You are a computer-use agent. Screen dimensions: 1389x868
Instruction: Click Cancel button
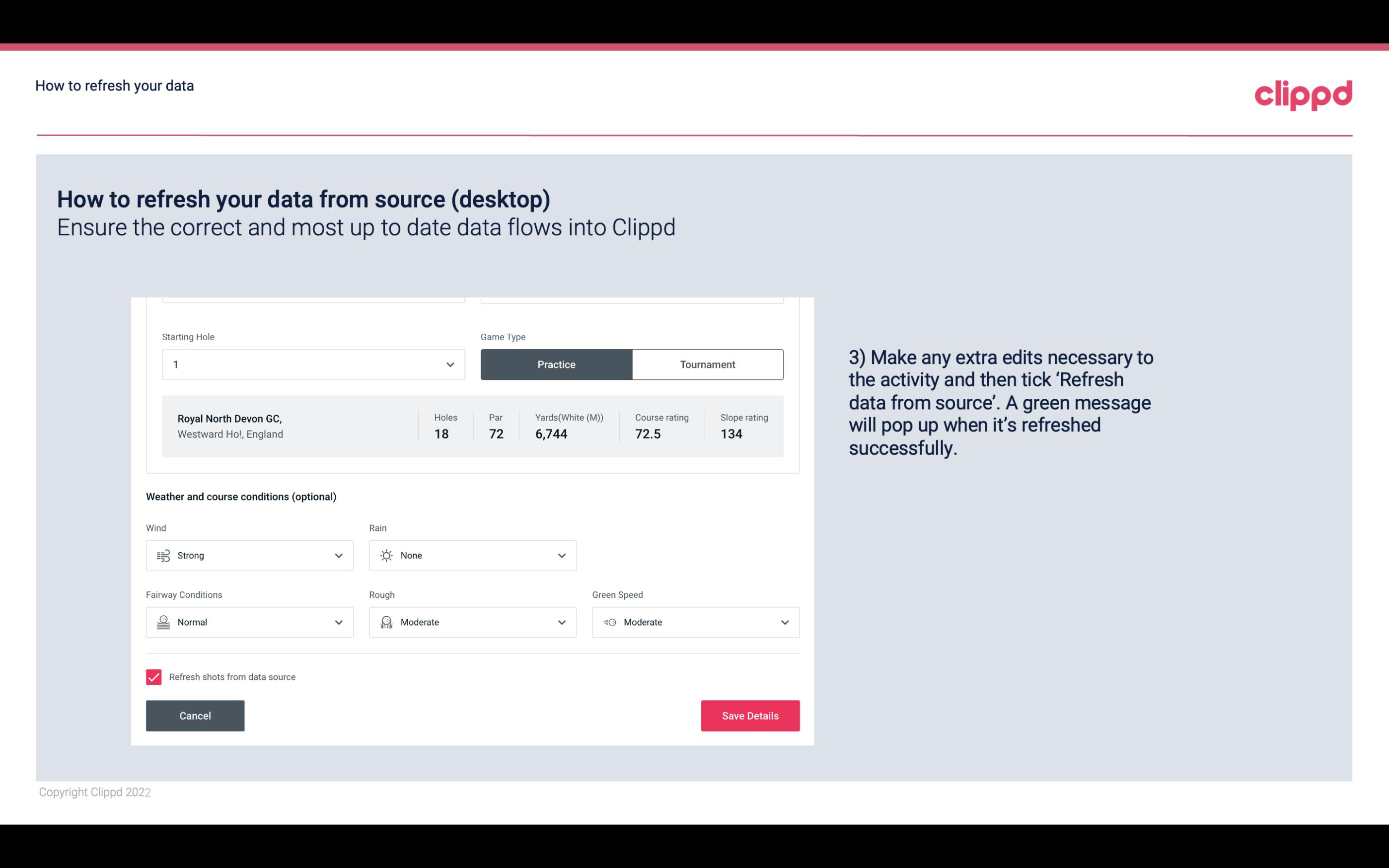tap(194, 715)
